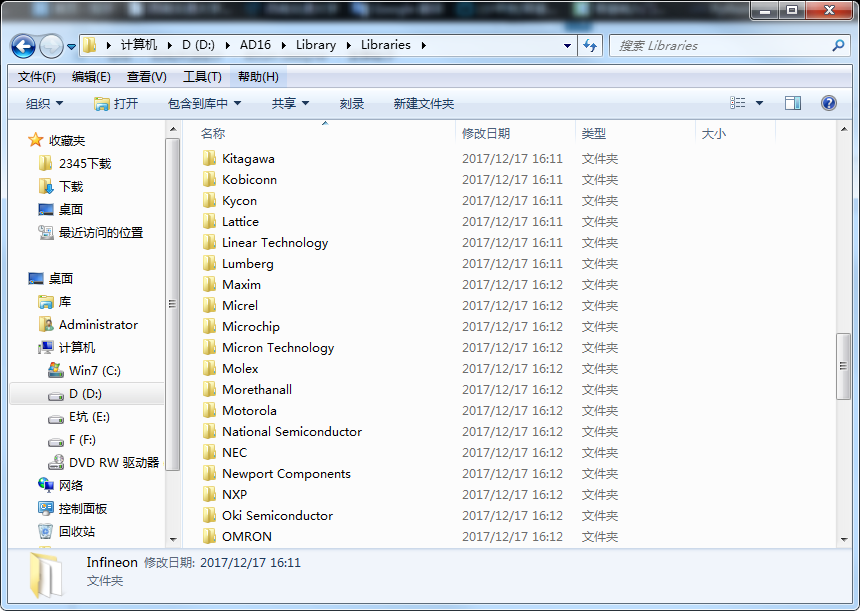The image size is (860, 611).
Task: Select the Microchip folder
Action: tap(241, 326)
